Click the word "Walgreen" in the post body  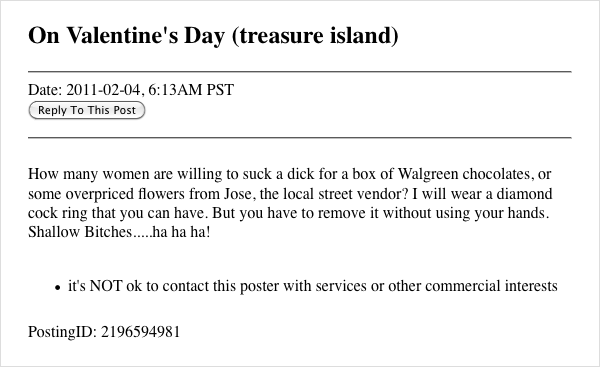(428, 174)
